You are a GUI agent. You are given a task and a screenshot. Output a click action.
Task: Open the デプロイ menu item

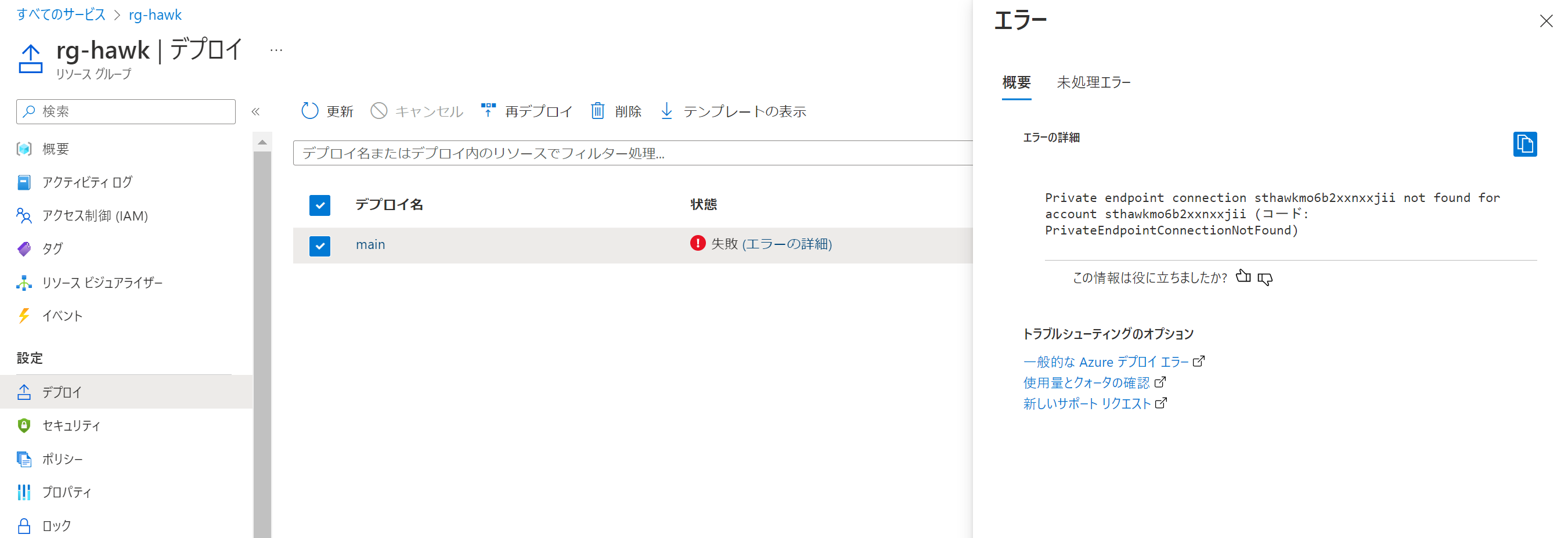[x=126, y=392]
